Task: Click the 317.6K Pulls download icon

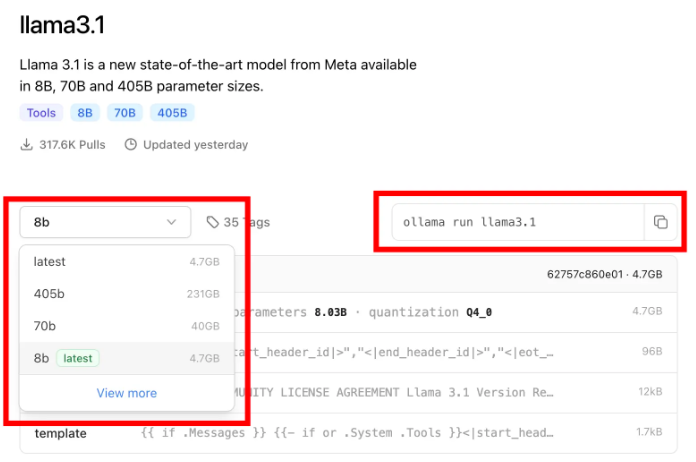Action: pyautogui.click(x=27, y=145)
